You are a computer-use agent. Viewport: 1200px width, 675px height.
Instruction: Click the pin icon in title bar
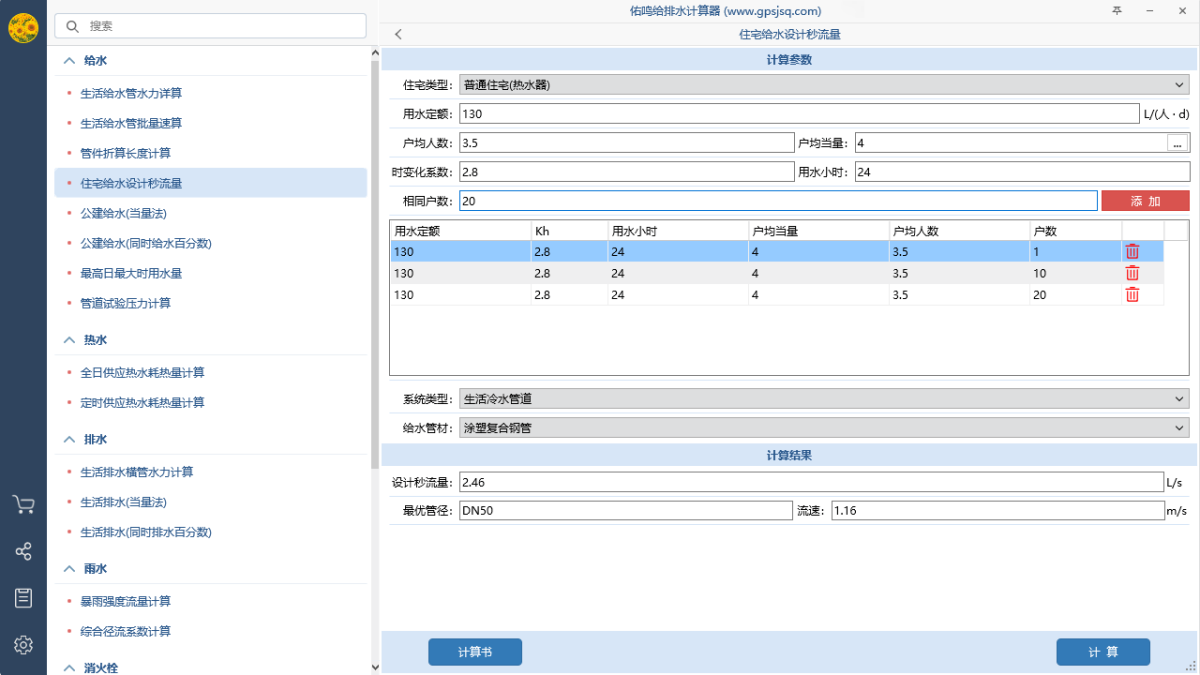coord(1117,11)
